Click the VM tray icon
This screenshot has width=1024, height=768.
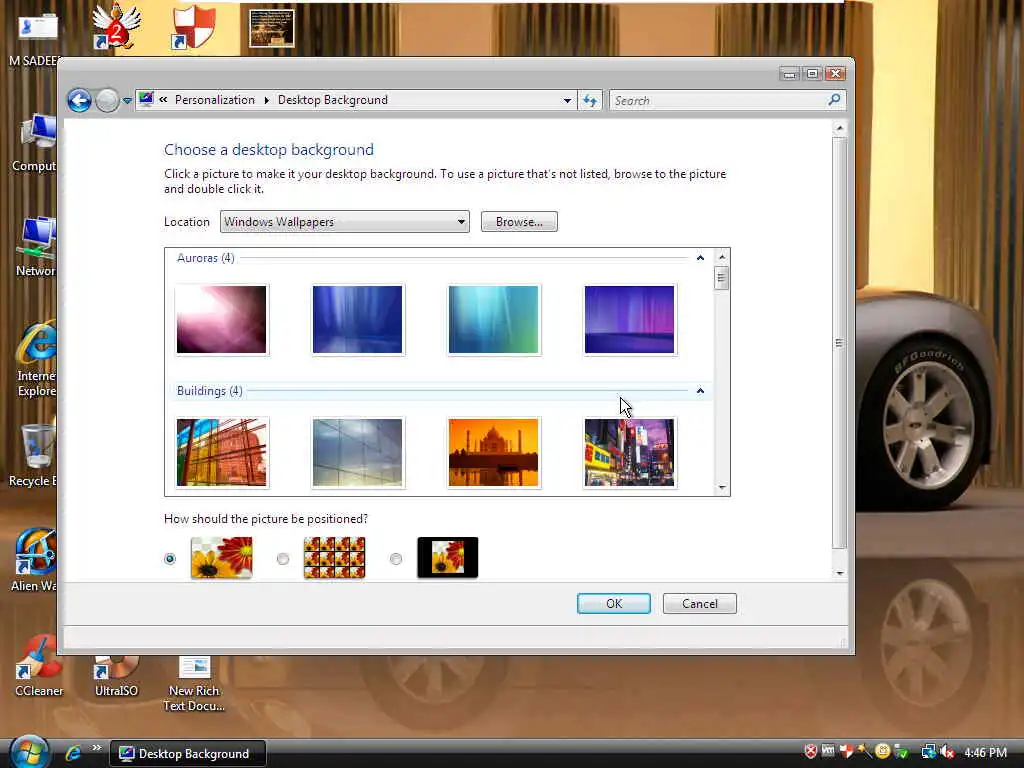click(828, 752)
